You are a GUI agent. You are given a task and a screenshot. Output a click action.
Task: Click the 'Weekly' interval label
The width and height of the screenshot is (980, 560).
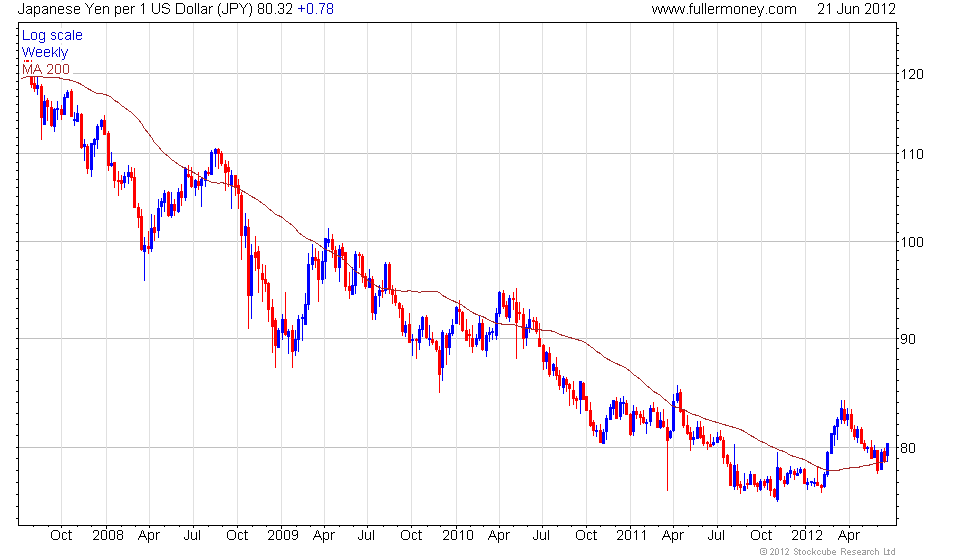[45, 52]
